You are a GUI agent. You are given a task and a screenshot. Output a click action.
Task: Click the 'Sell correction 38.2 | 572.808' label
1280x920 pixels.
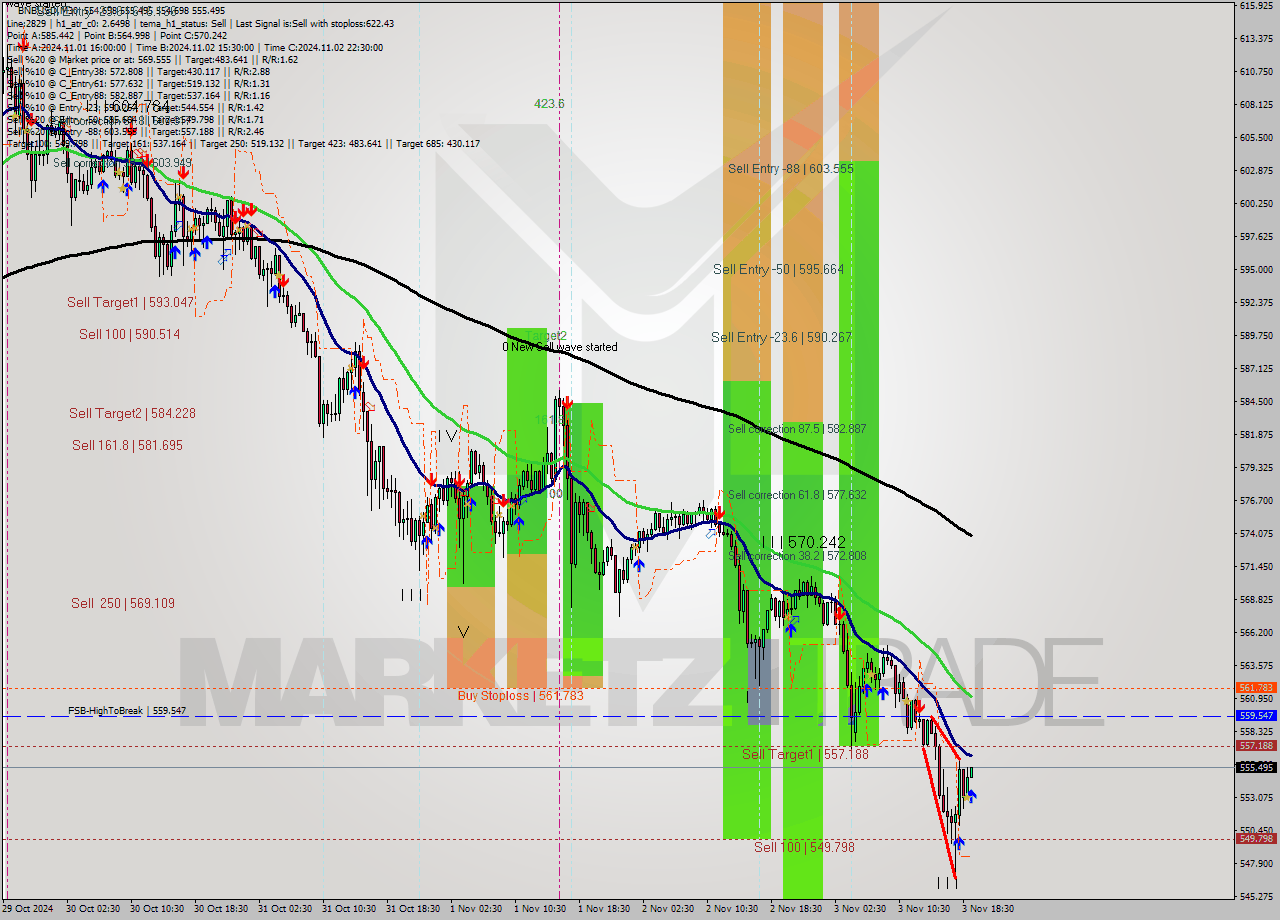coord(797,555)
